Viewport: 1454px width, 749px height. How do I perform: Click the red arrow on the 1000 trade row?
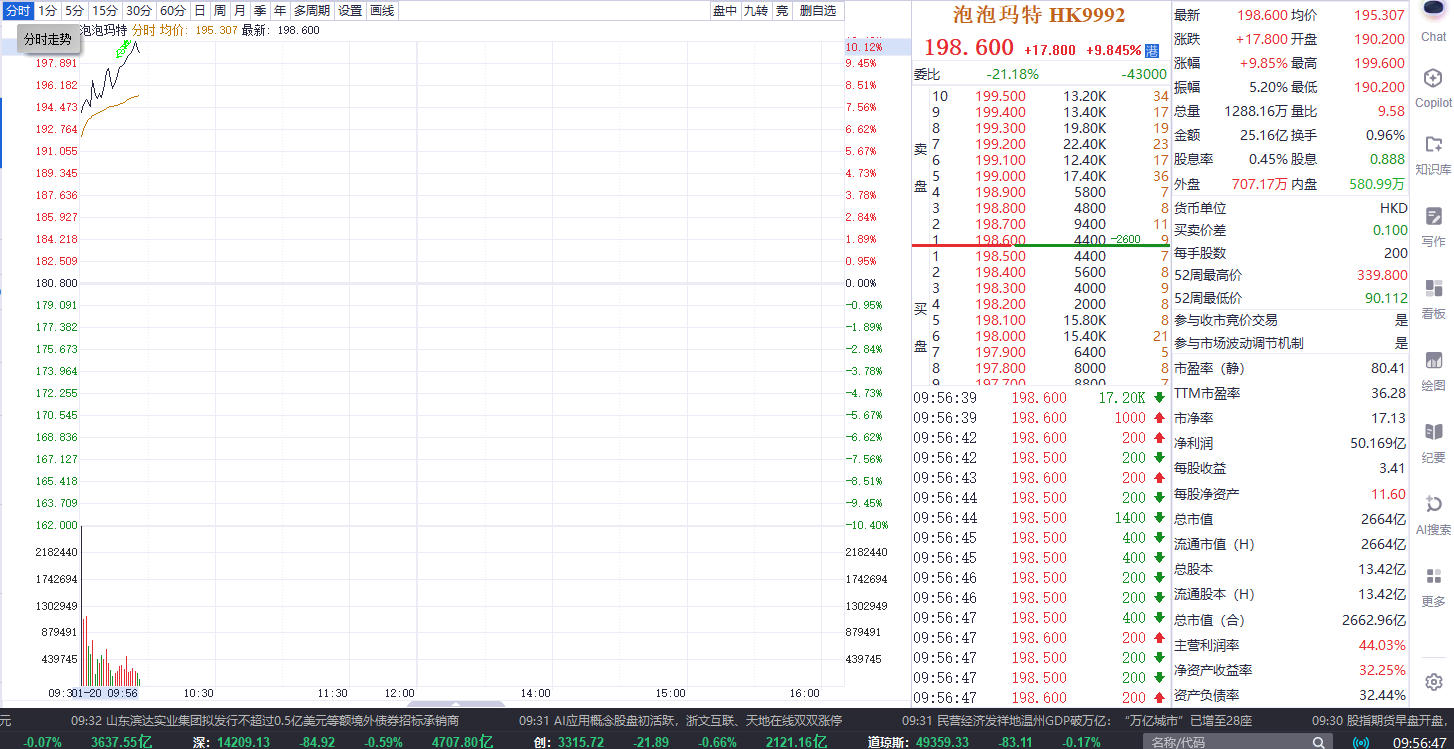(1158, 418)
